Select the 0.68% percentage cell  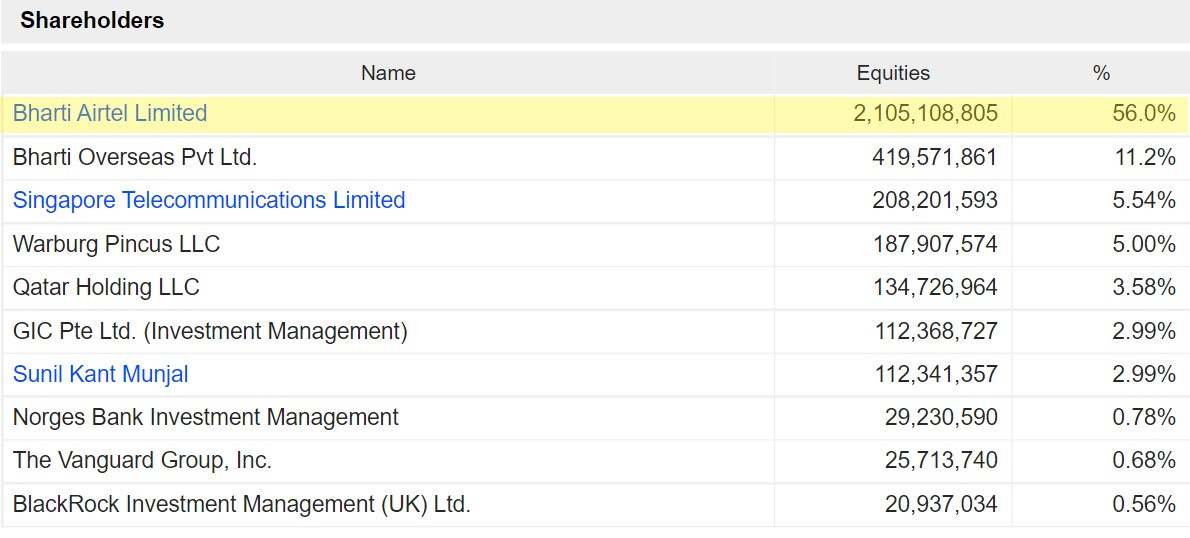pyautogui.click(x=1144, y=461)
